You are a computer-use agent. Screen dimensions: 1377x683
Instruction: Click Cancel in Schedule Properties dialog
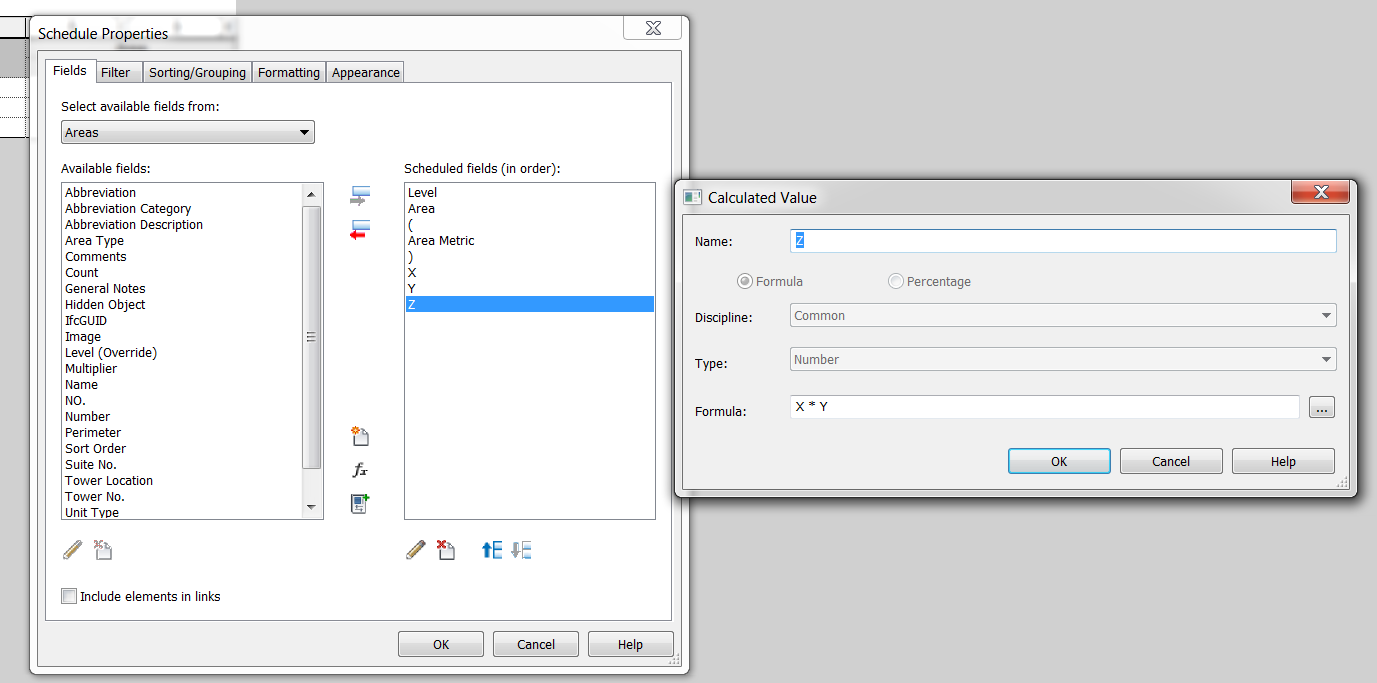[536, 644]
